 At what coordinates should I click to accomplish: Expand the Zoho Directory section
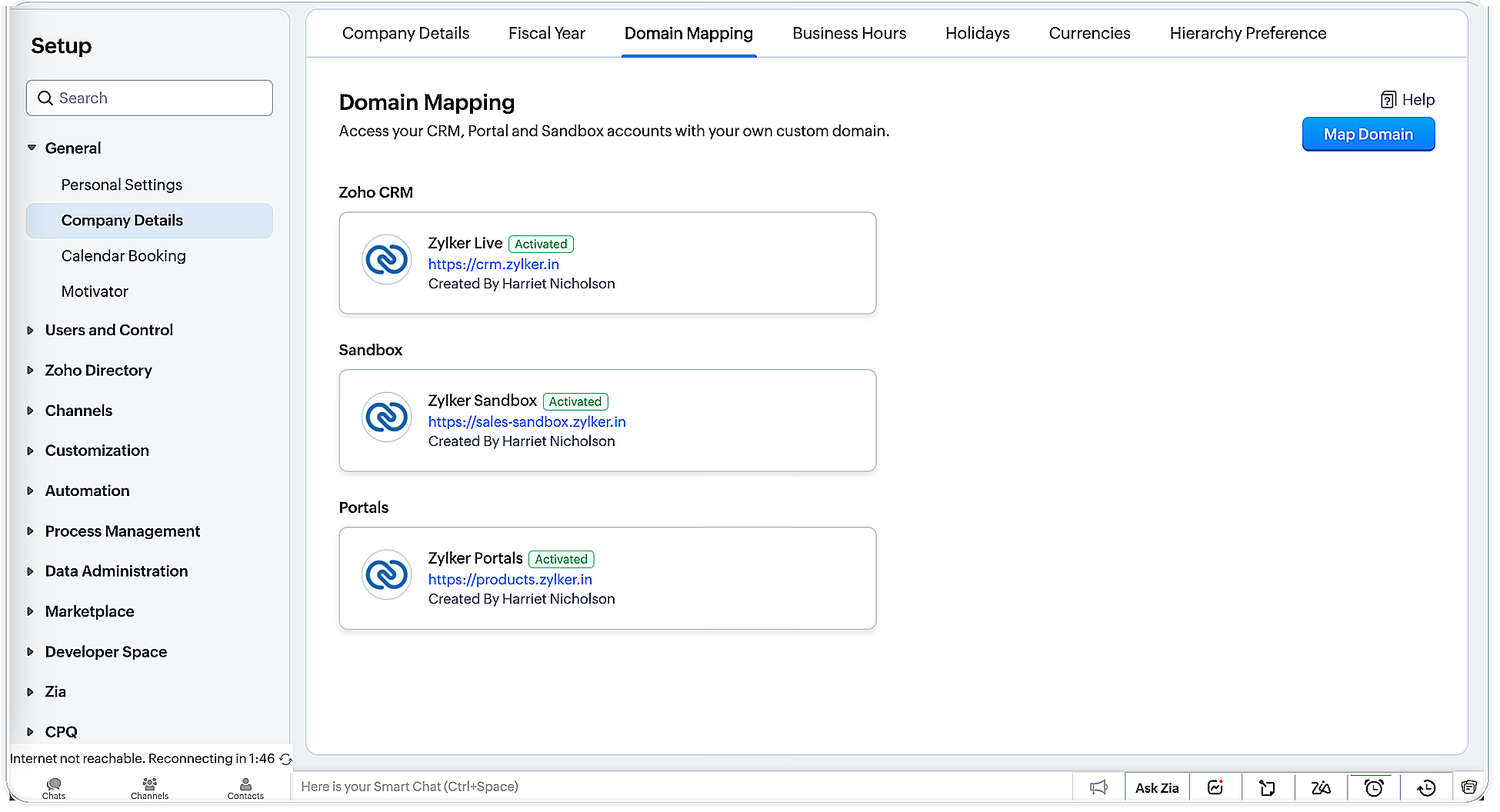point(31,371)
